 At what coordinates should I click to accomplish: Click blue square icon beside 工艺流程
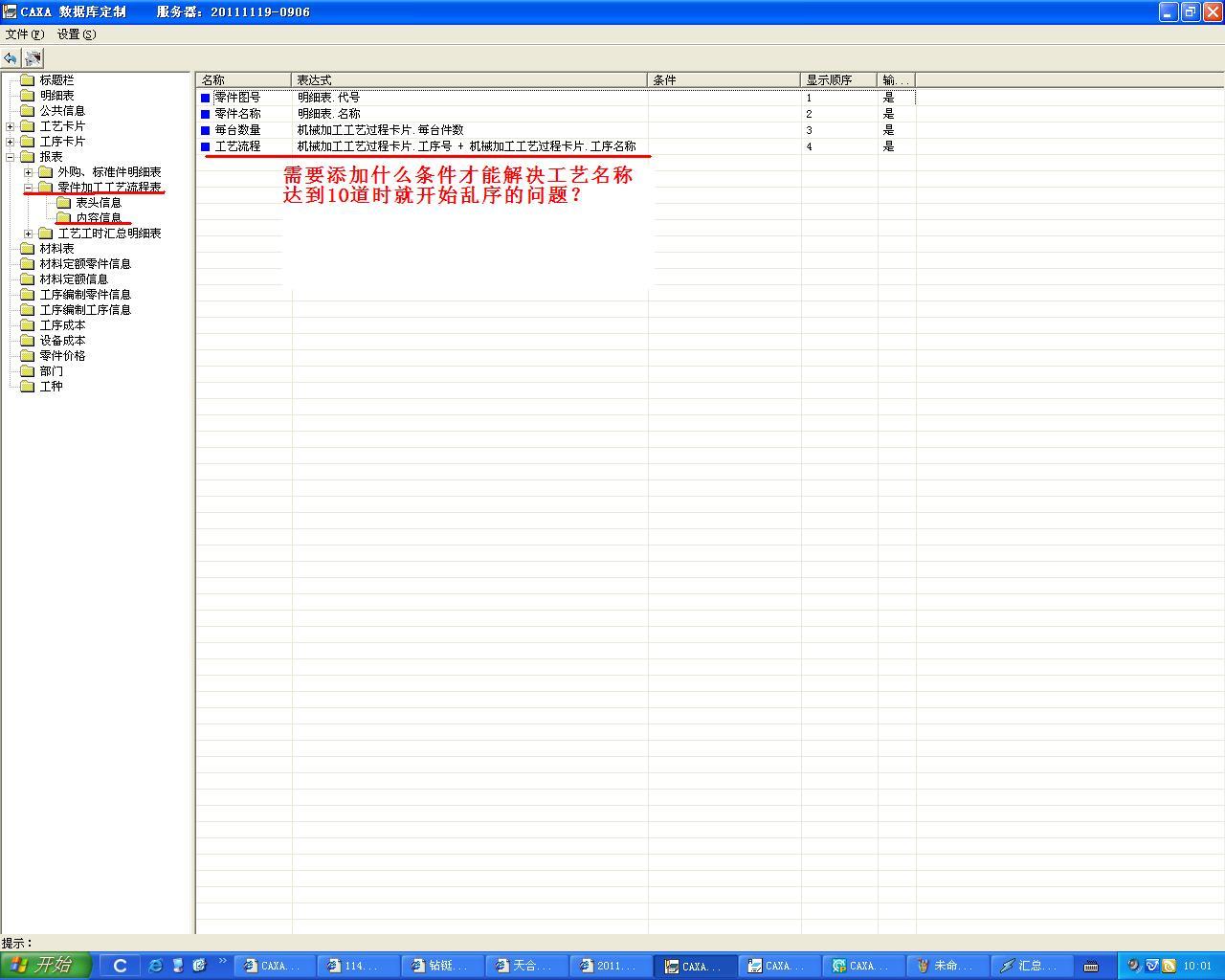(x=205, y=146)
